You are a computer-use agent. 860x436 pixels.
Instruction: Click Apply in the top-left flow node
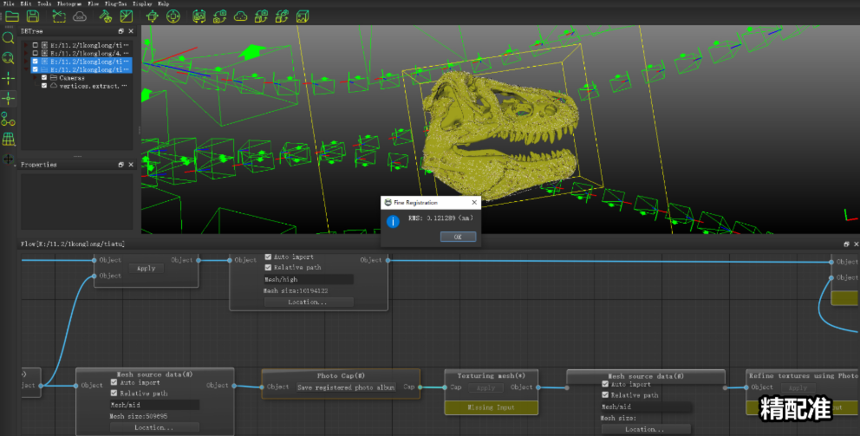[x=146, y=269]
